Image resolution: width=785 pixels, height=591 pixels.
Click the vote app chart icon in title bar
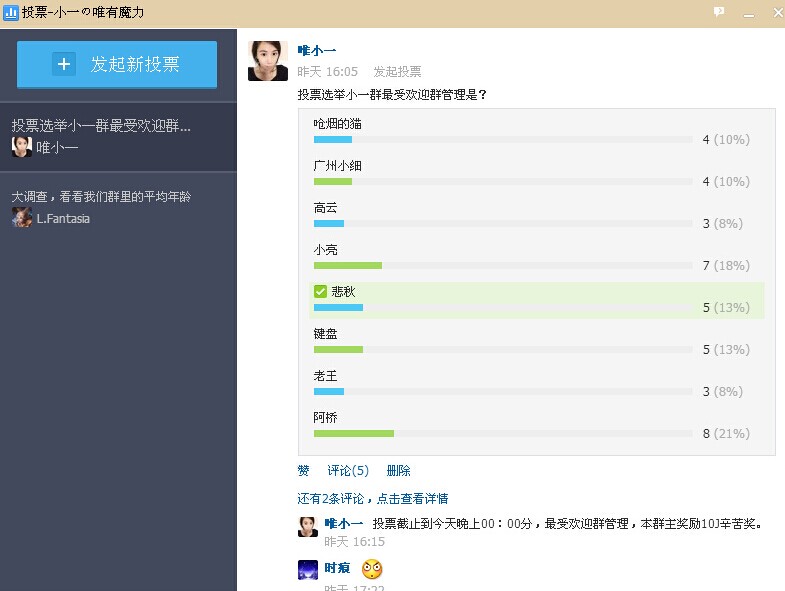(x=11, y=13)
